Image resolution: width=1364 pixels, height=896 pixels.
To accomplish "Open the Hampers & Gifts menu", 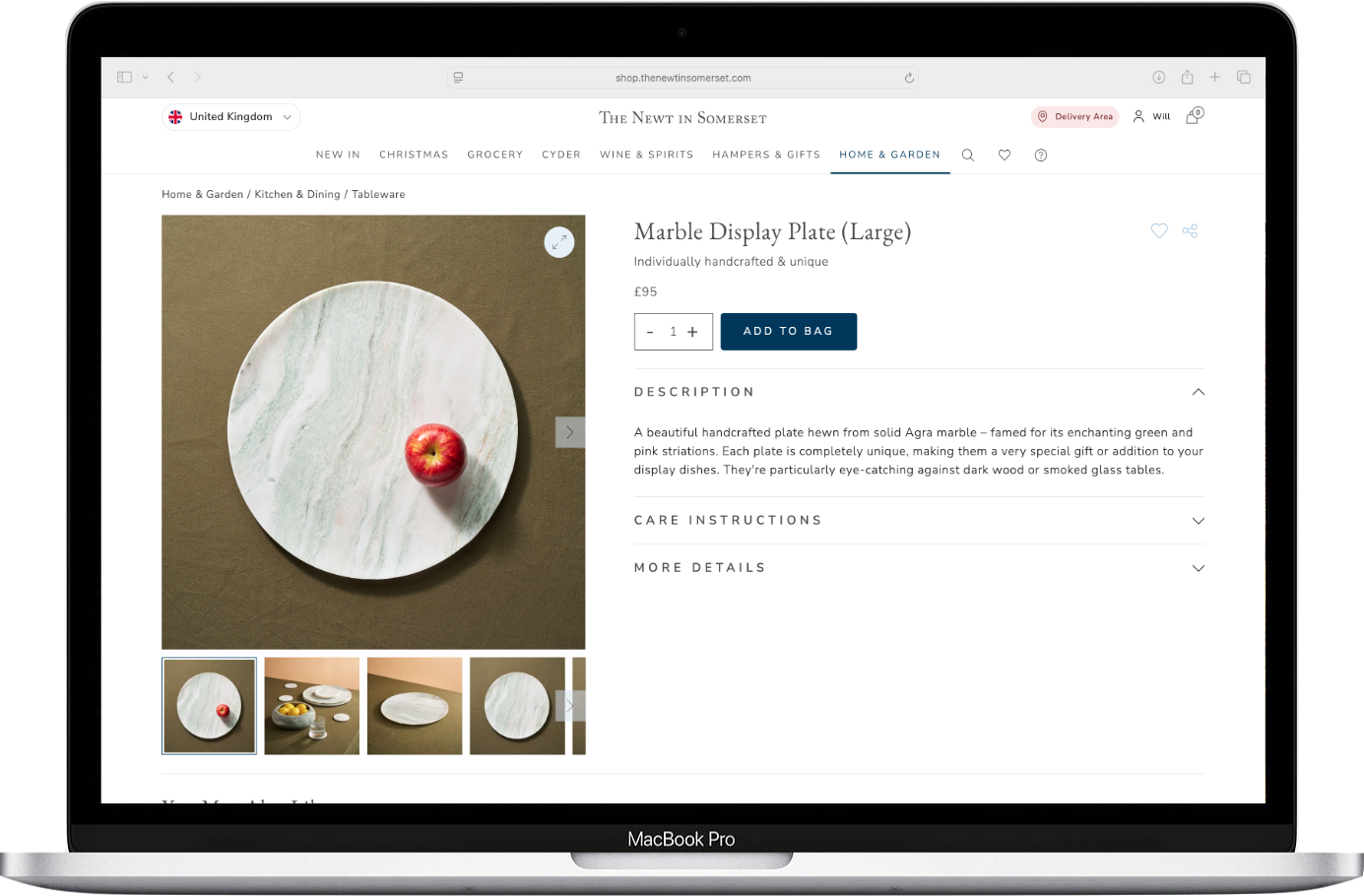I will point(766,155).
